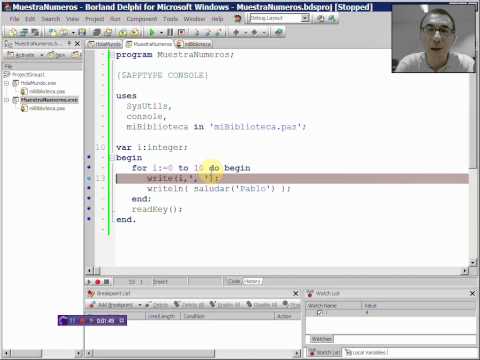
Task: Click the Watches tab in the Watch List
Action: click(321, 339)
